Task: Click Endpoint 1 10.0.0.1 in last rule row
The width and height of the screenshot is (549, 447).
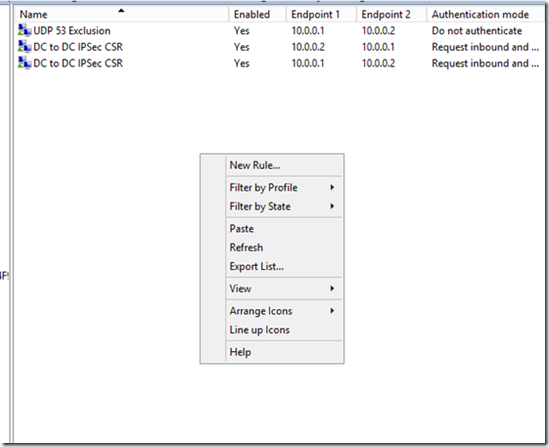Action: pos(308,63)
